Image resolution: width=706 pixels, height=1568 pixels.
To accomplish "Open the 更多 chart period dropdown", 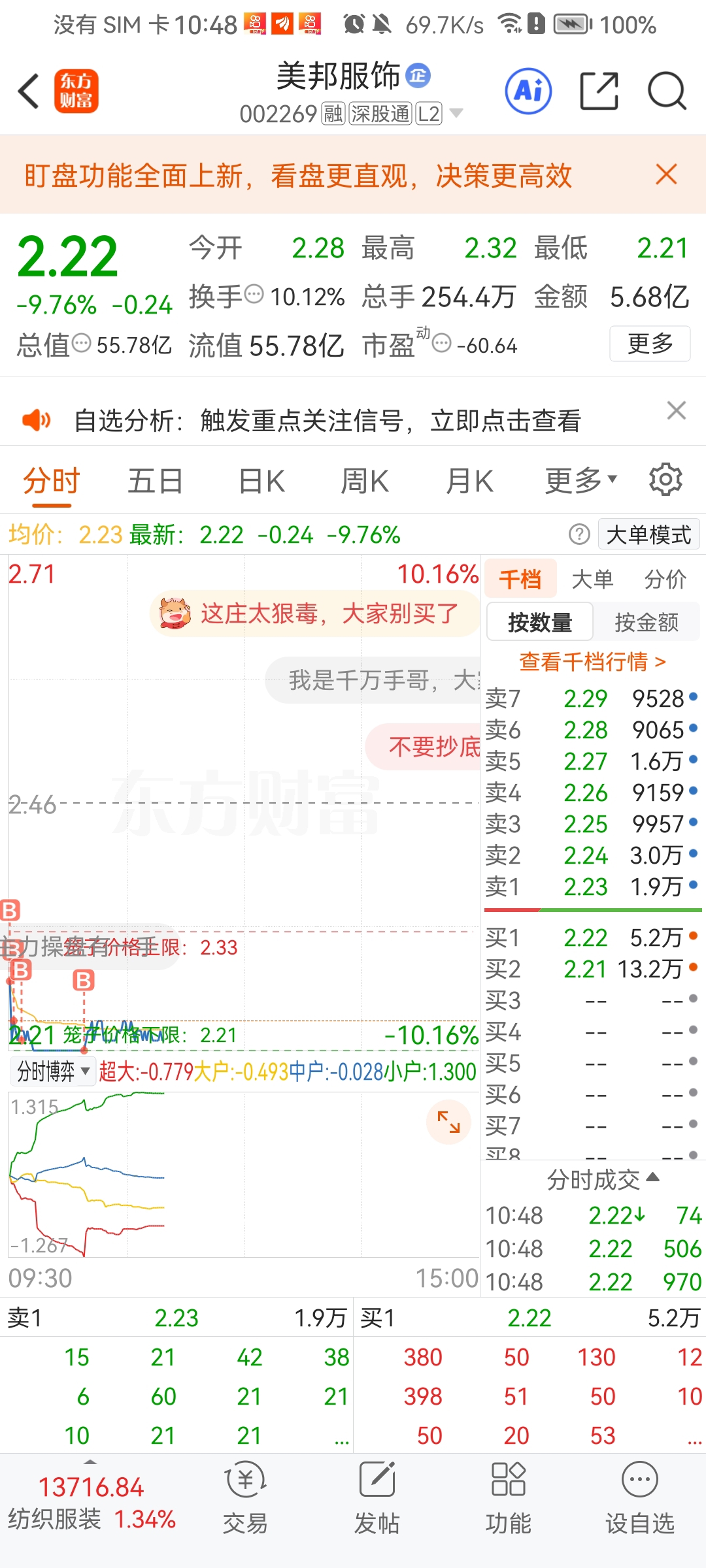I will click(581, 481).
